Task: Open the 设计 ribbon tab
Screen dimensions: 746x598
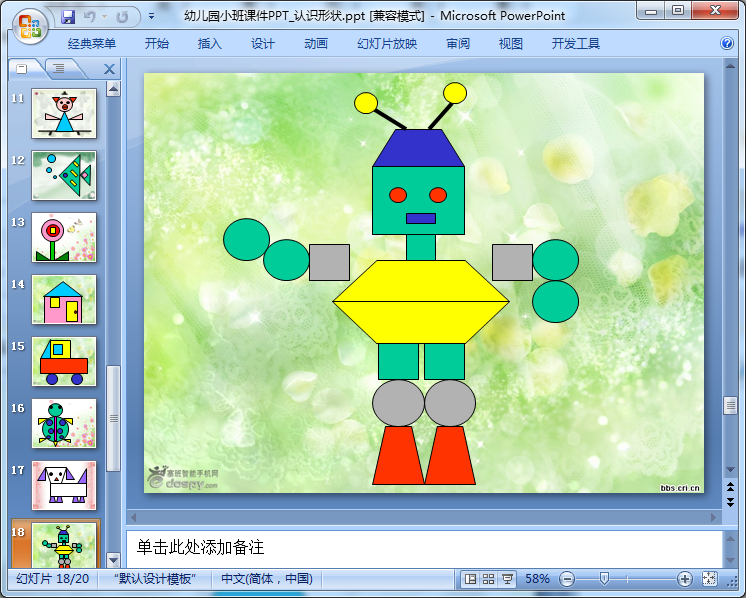Action: 263,44
